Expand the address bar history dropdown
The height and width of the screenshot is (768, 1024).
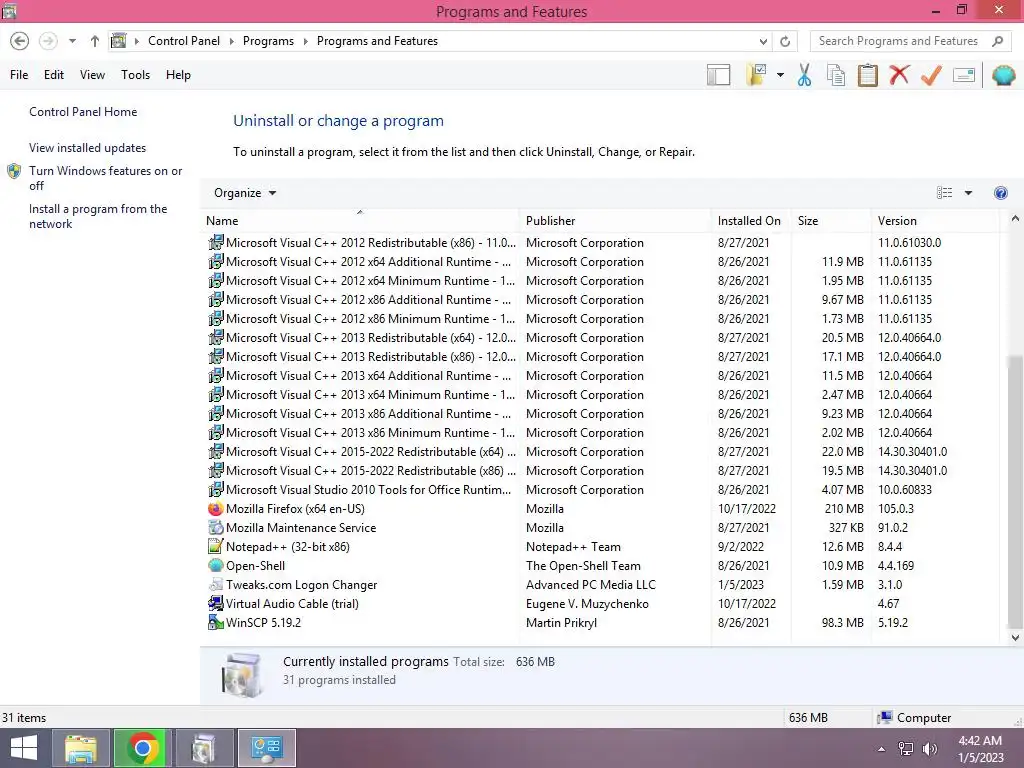[x=763, y=41]
